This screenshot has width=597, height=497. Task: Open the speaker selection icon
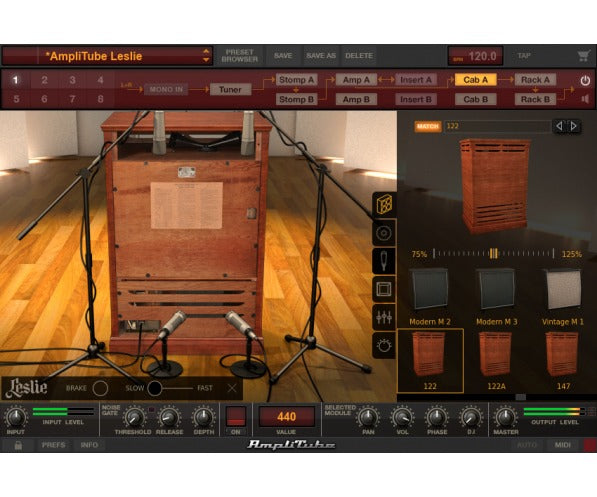(x=384, y=233)
